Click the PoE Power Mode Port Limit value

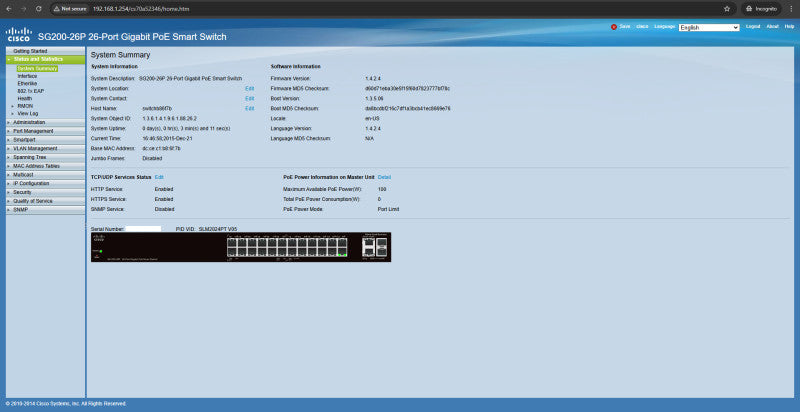[388, 209]
